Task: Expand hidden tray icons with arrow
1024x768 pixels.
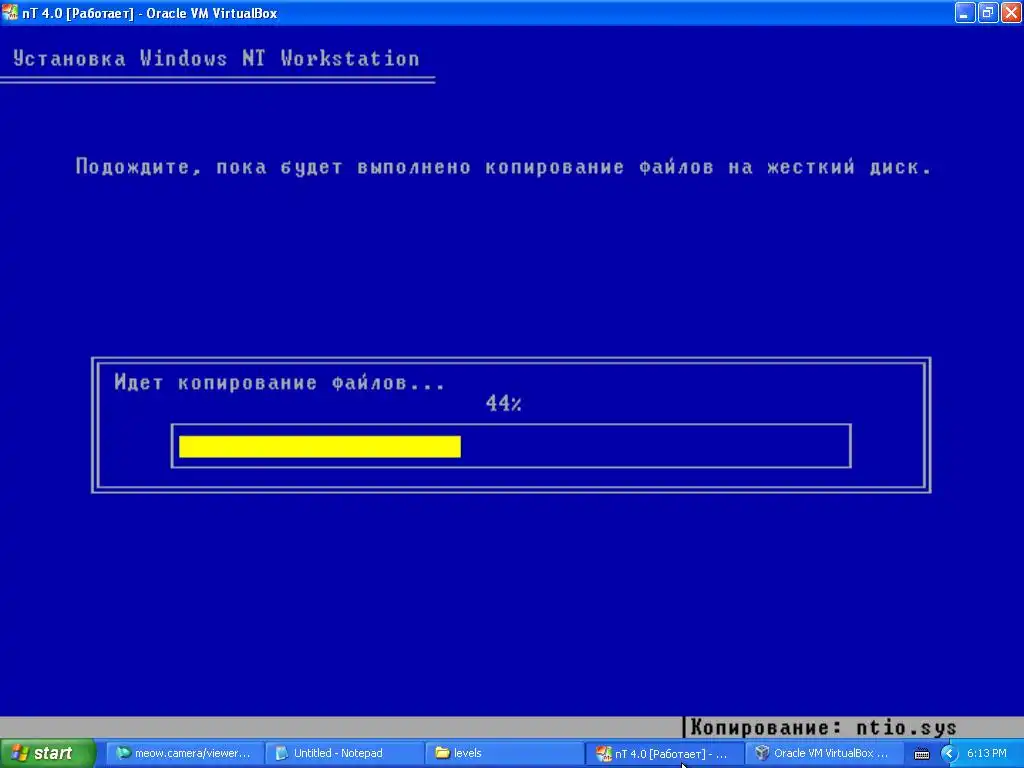Action: click(x=949, y=754)
